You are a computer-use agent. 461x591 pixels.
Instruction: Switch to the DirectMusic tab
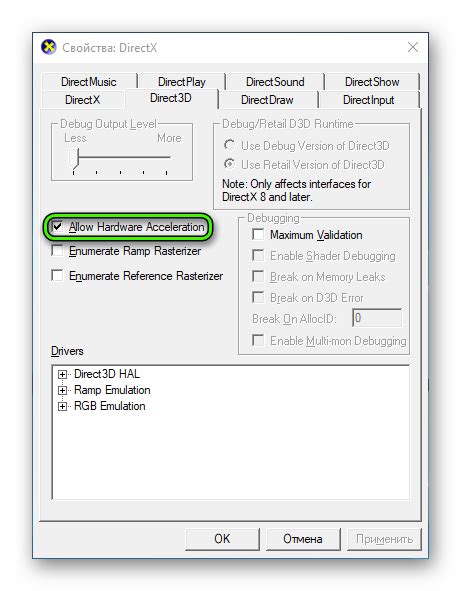pyautogui.click(x=89, y=82)
